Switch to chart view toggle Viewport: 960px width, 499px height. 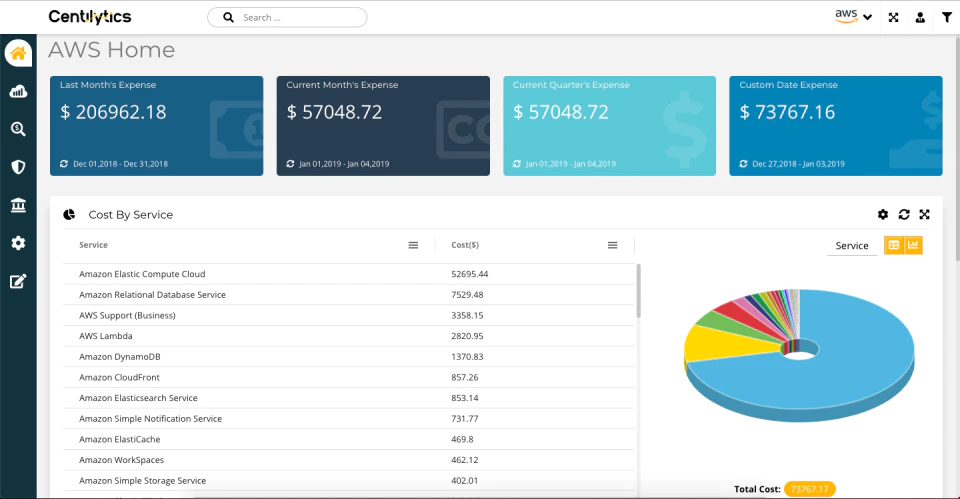[x=913, y=246]
